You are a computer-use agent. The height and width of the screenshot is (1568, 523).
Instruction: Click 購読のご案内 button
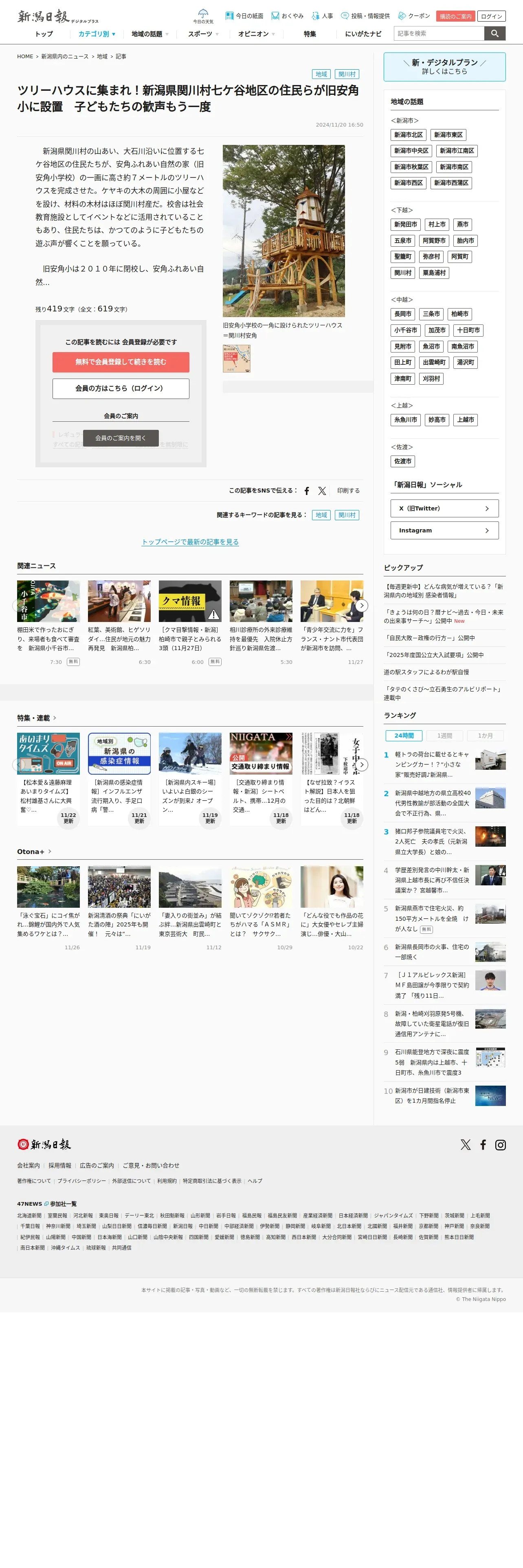tap(455, 16)
